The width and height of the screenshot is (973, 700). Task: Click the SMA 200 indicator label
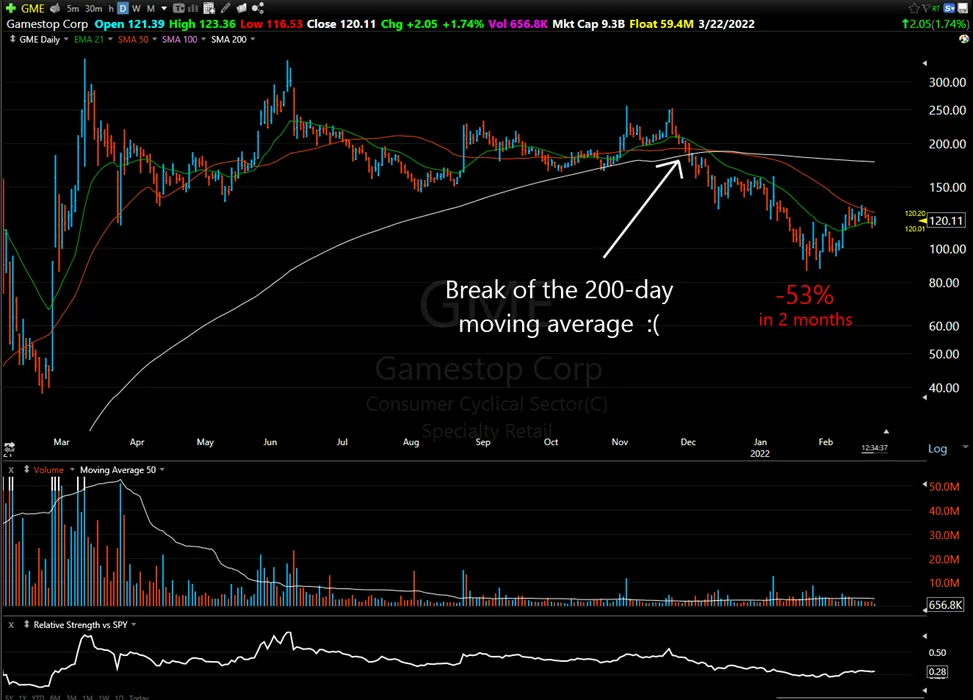228,39
